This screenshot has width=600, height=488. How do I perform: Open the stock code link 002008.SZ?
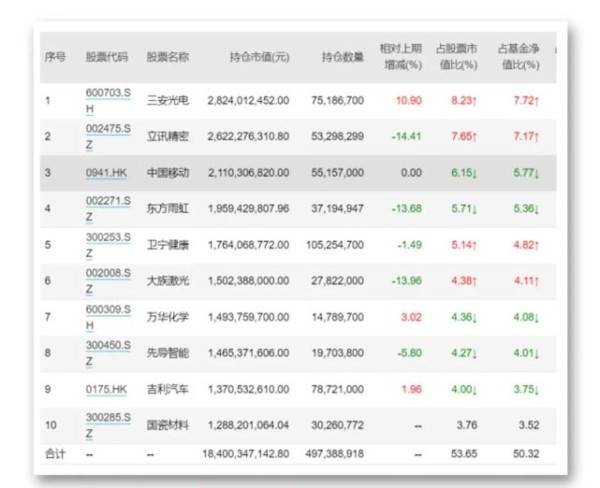(x=108, y=281)
